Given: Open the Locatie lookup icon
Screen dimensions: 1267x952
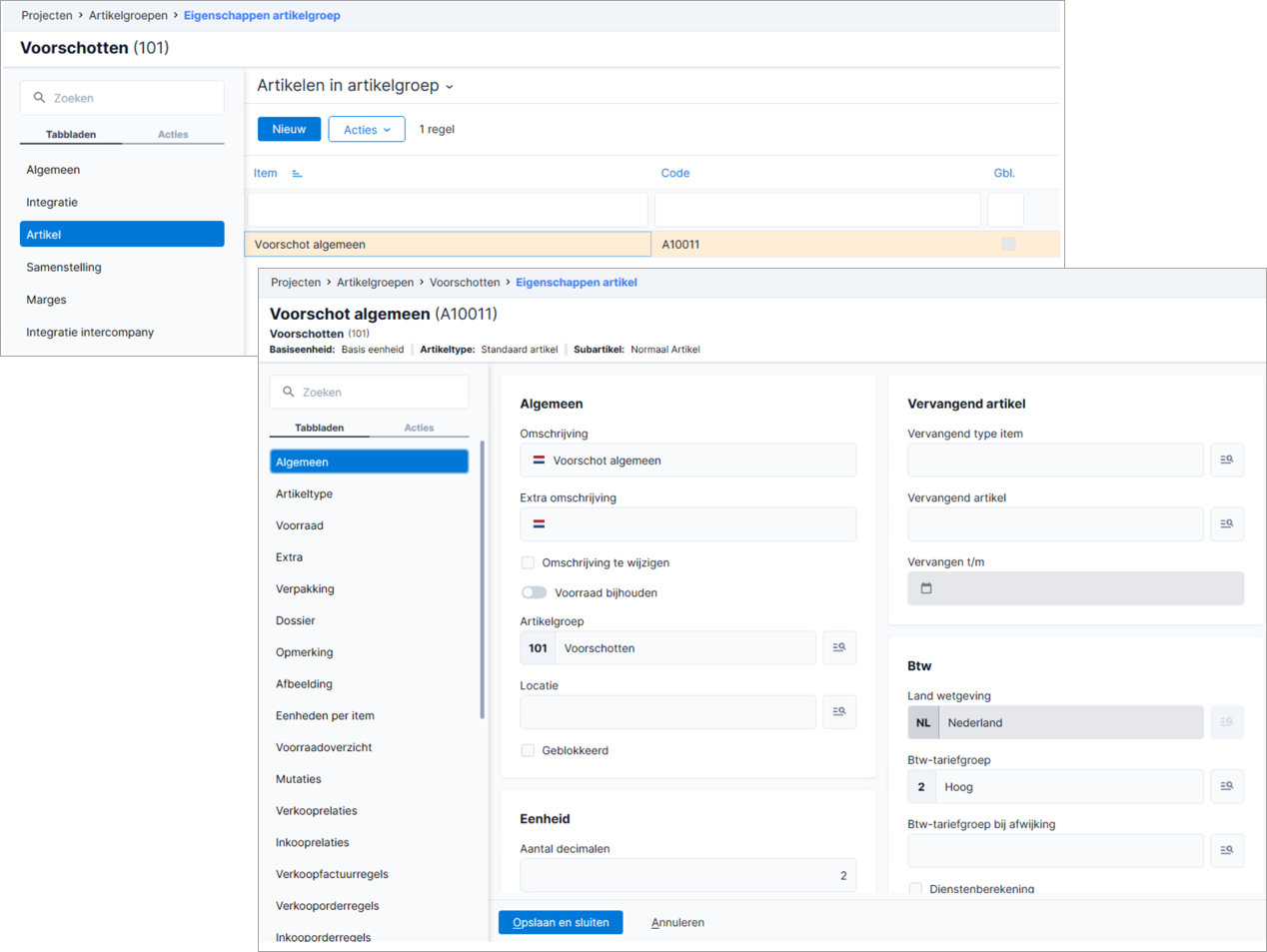Looking at the screenshot, I should tap(839, 712).
